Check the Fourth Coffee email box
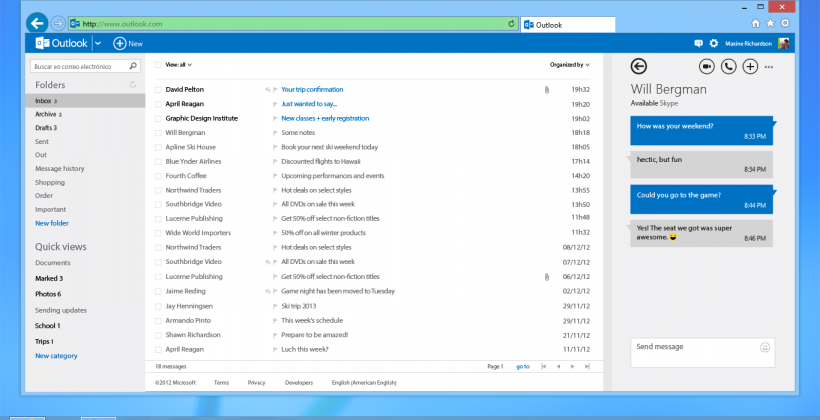 click(158, 176)
